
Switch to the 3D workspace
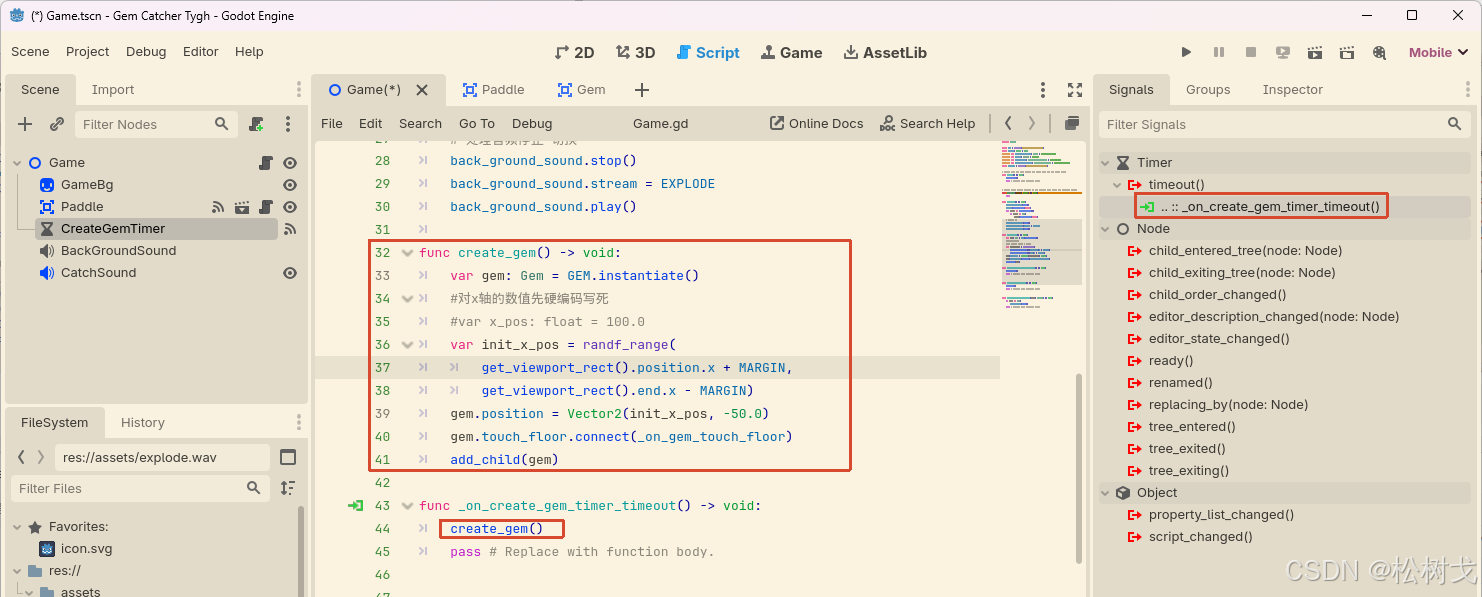point(635,52)
